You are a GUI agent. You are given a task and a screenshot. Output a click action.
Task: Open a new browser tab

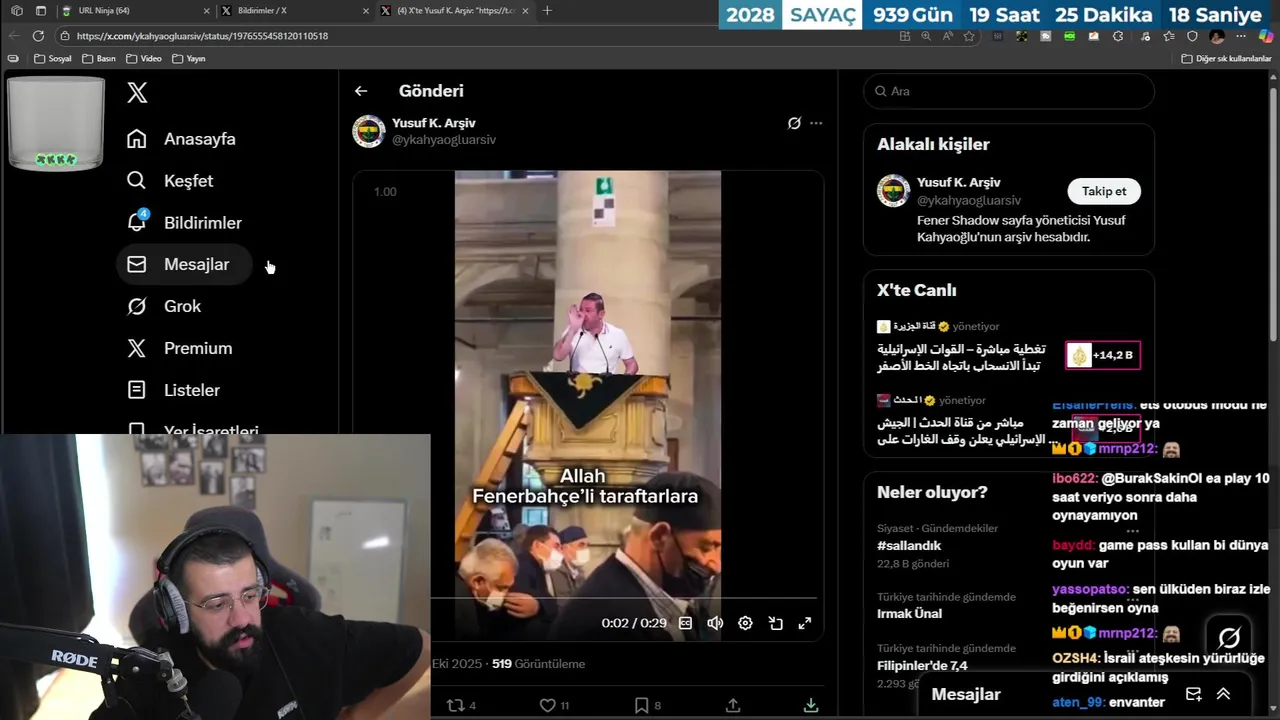(x=547, y=11)
